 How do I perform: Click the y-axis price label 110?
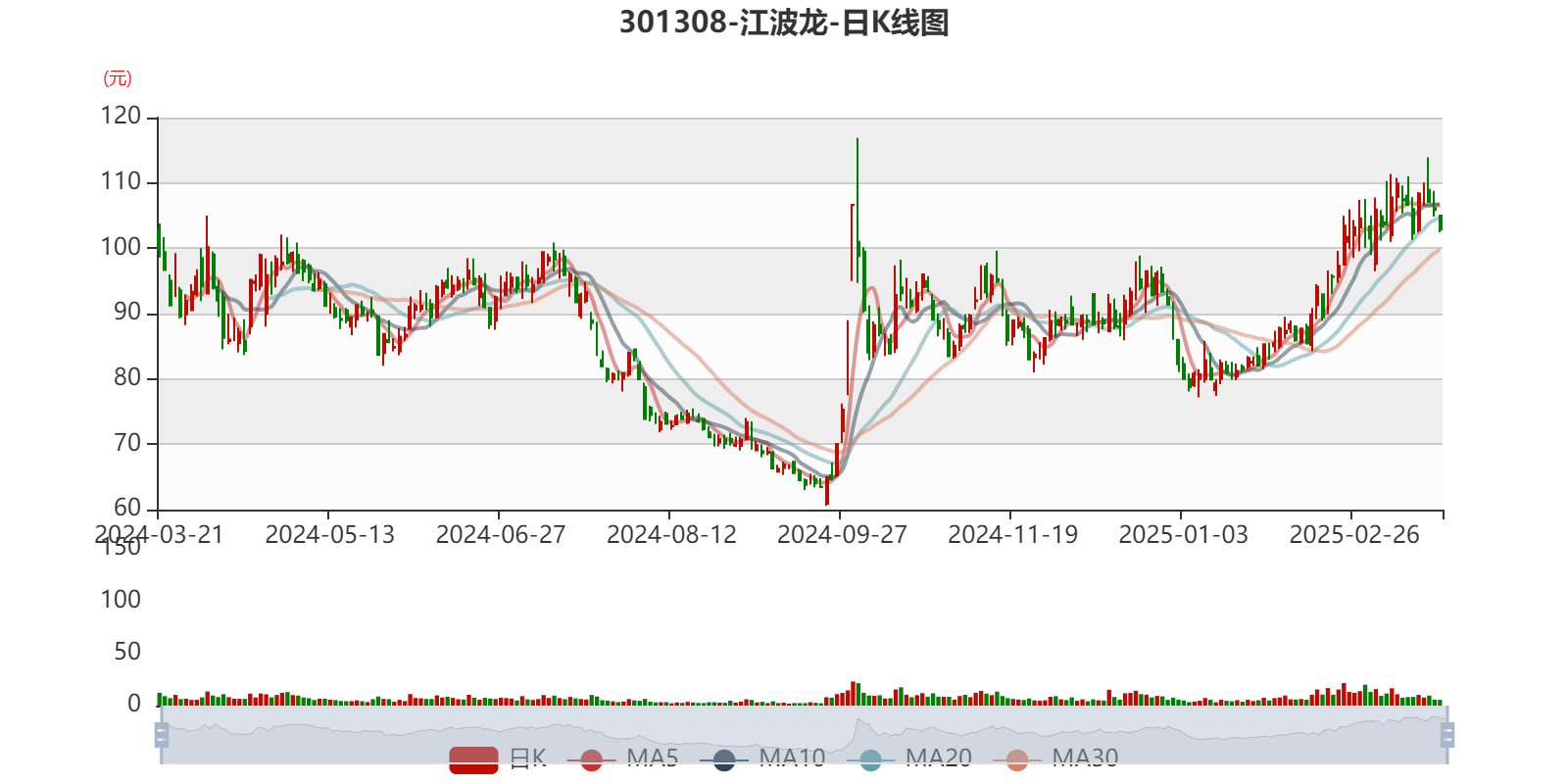(x=121, y=182)
